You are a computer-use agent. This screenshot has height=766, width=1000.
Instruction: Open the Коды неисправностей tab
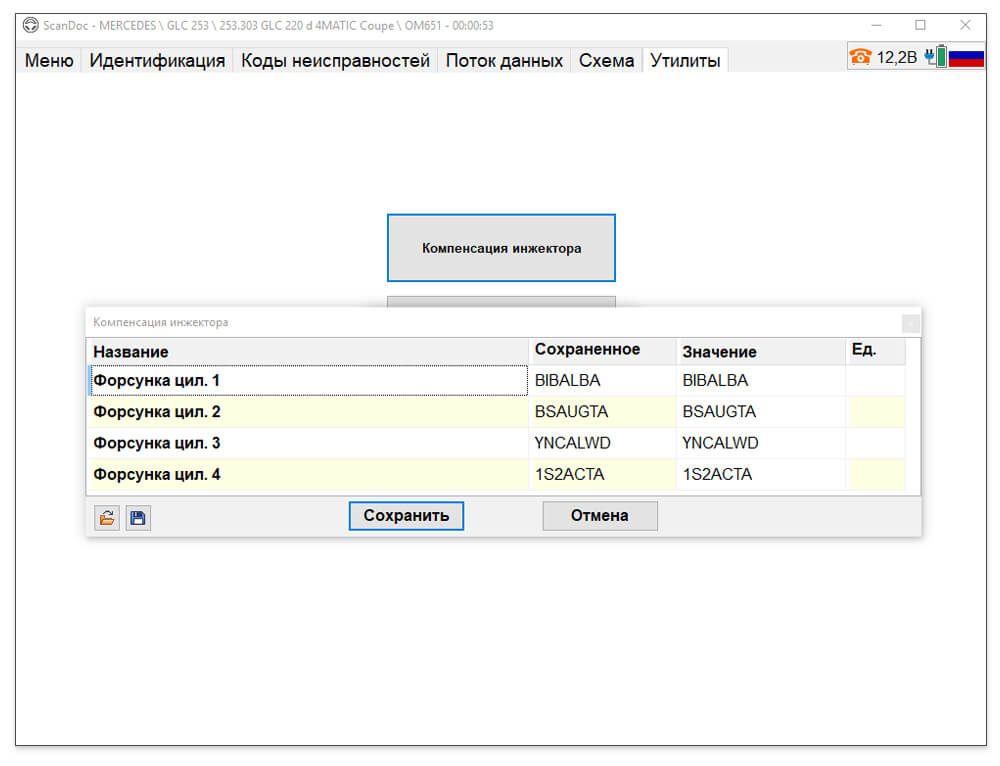pyautogui.click(x=335, y=61)
